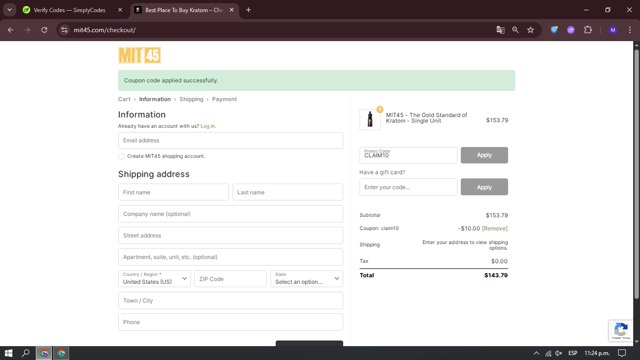The height and width of the screenshot is (360, 640).
Task: Click the address bar URL mit45.com/checkout/
Action: point(105,30)
